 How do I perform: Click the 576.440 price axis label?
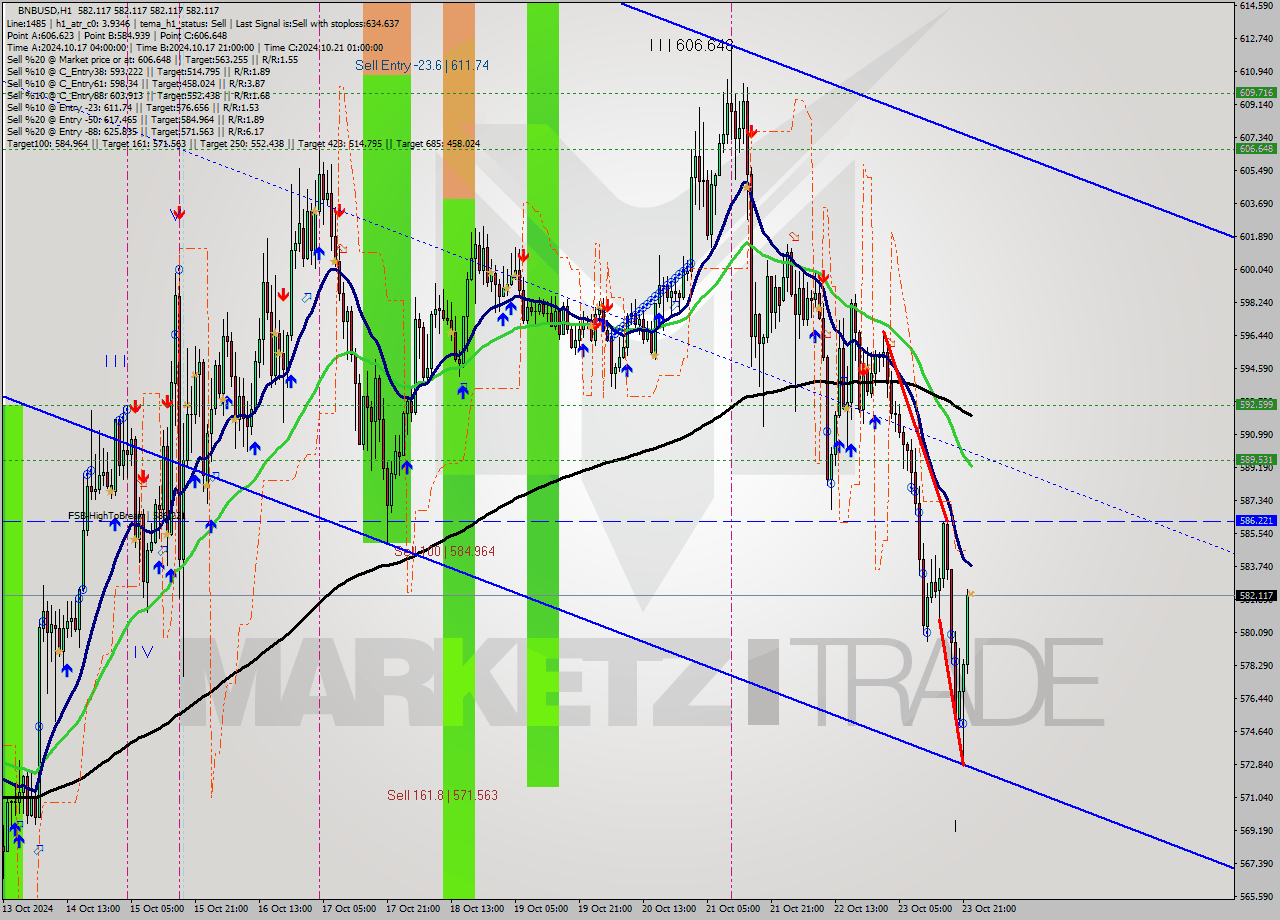(x=1256, y=698)
